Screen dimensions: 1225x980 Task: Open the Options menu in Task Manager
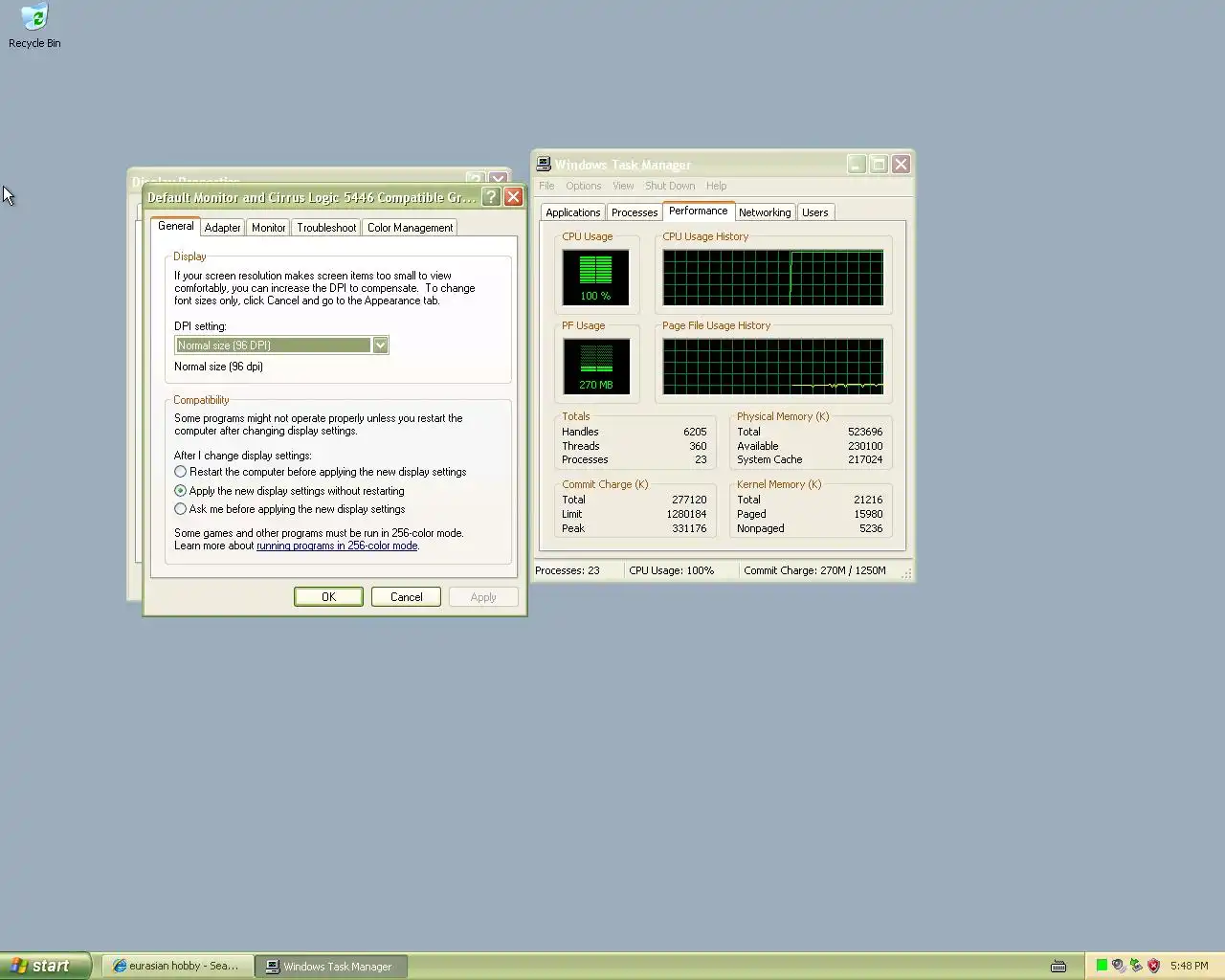click(583, 186)
